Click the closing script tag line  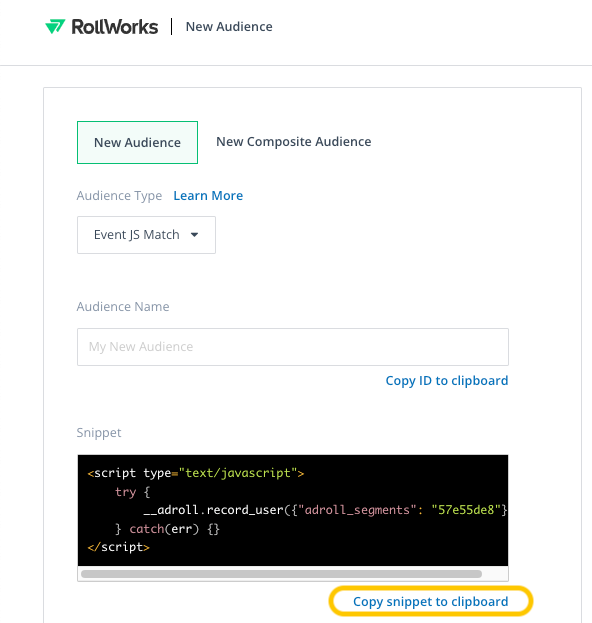point(118,547)
